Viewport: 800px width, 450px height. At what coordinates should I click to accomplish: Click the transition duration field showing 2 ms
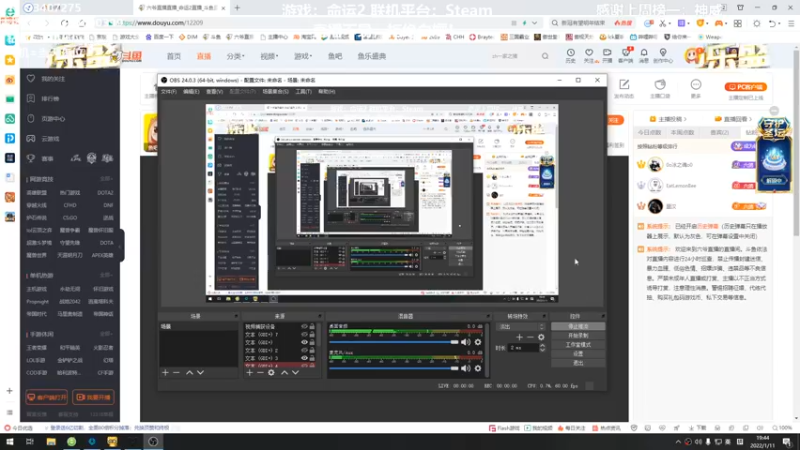(x=523, y=348)
